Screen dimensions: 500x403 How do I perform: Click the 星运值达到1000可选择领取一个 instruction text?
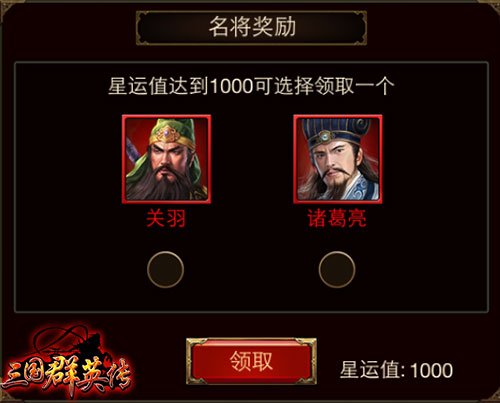[251, 86]
